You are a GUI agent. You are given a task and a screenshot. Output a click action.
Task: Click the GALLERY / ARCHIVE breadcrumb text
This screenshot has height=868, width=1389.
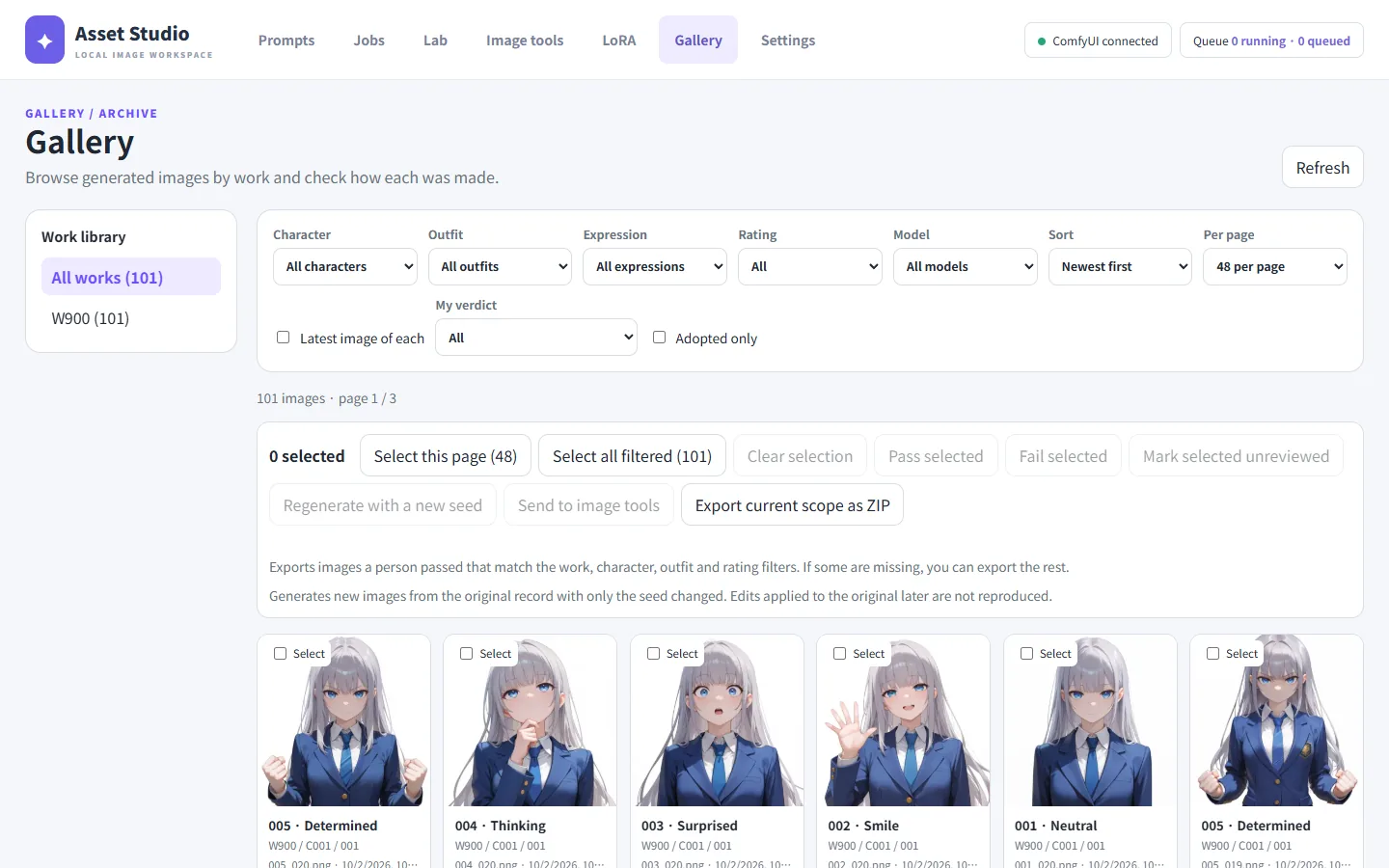92,113
